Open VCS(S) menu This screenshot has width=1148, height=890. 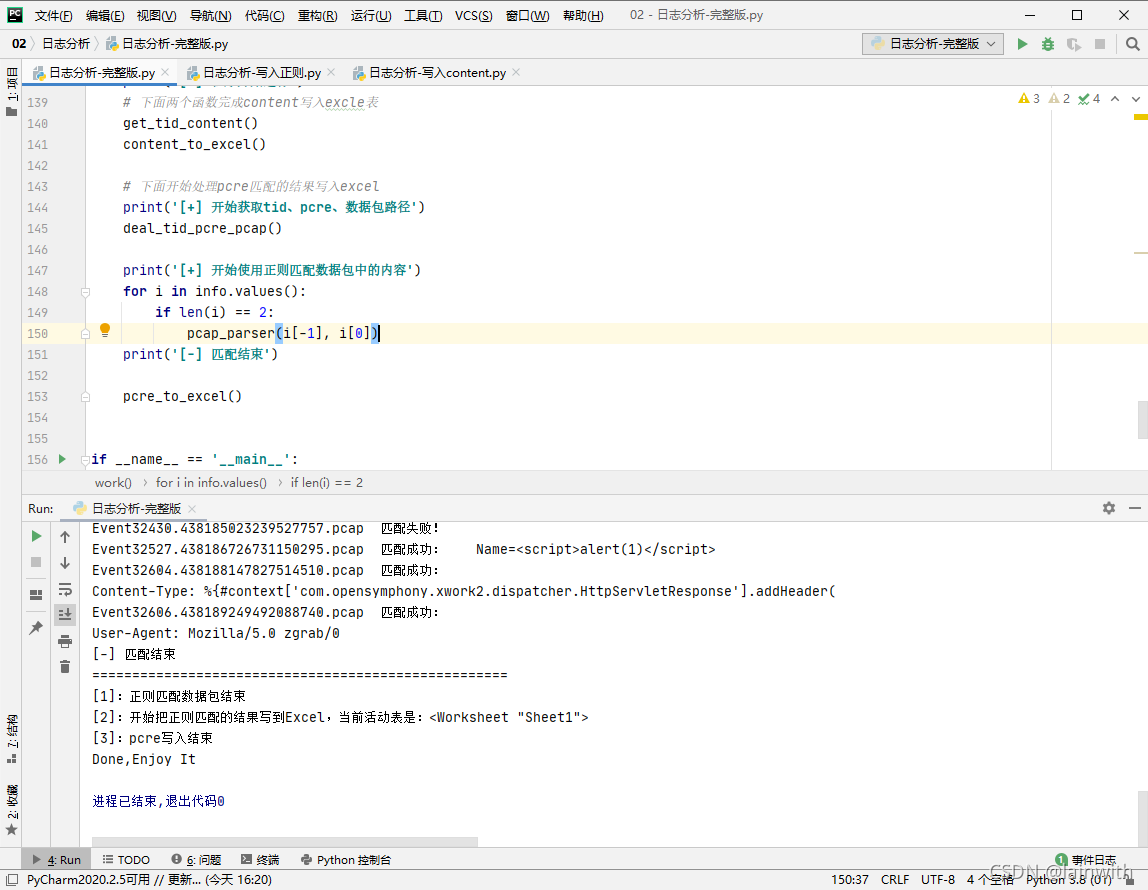pyautogui.click(x=473, y=15)
